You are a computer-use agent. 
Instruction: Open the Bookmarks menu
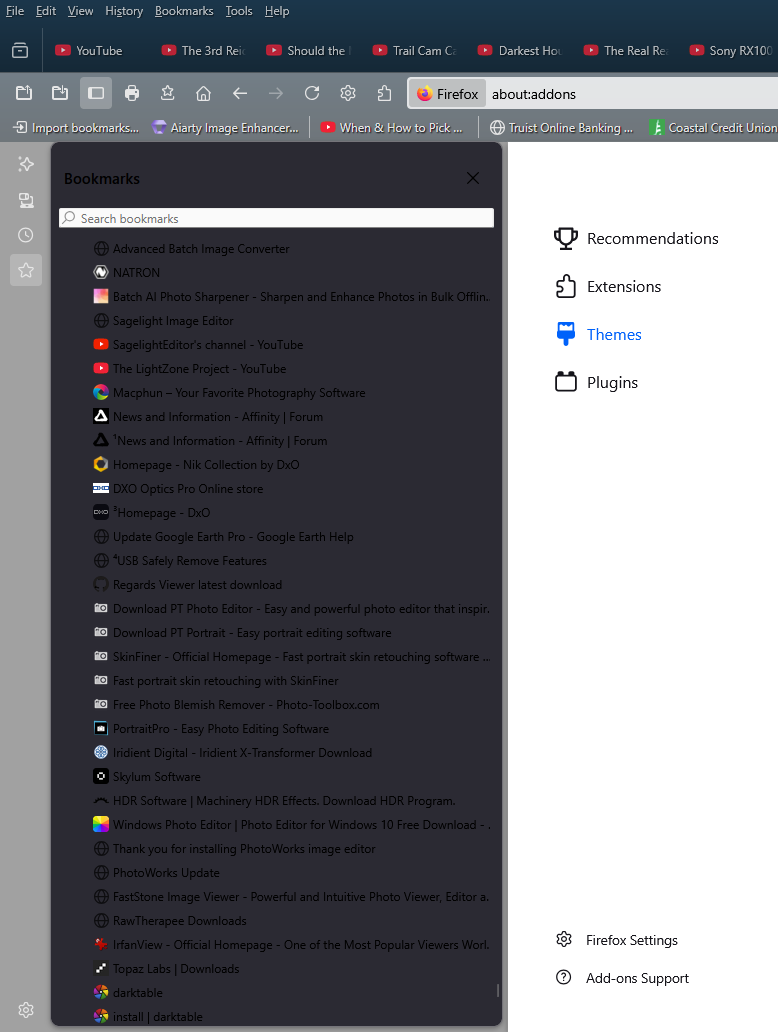pyautogui.click(x=184, y=11)
